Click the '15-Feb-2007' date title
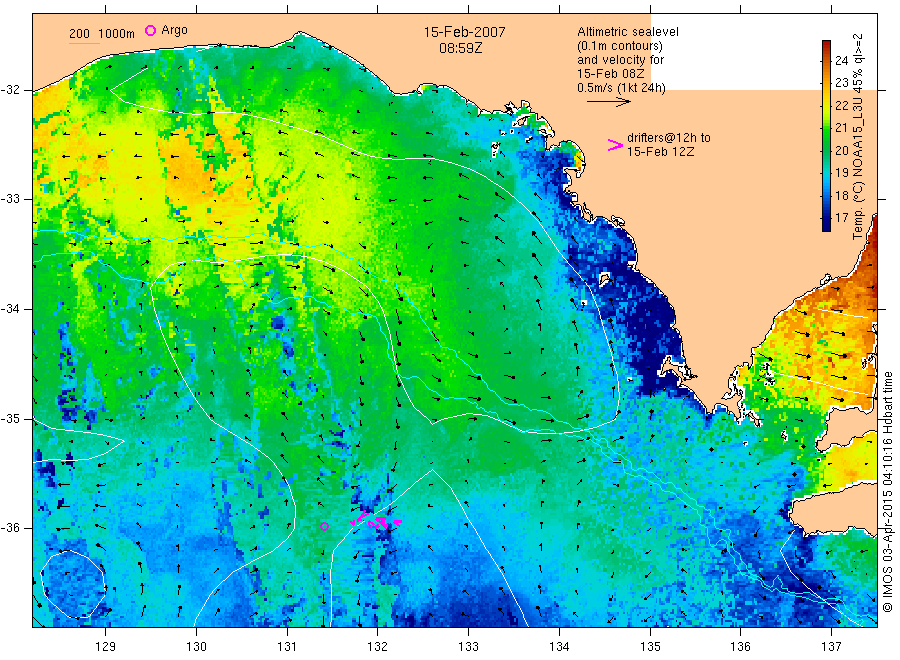900x660 pixels. (464, 32)
